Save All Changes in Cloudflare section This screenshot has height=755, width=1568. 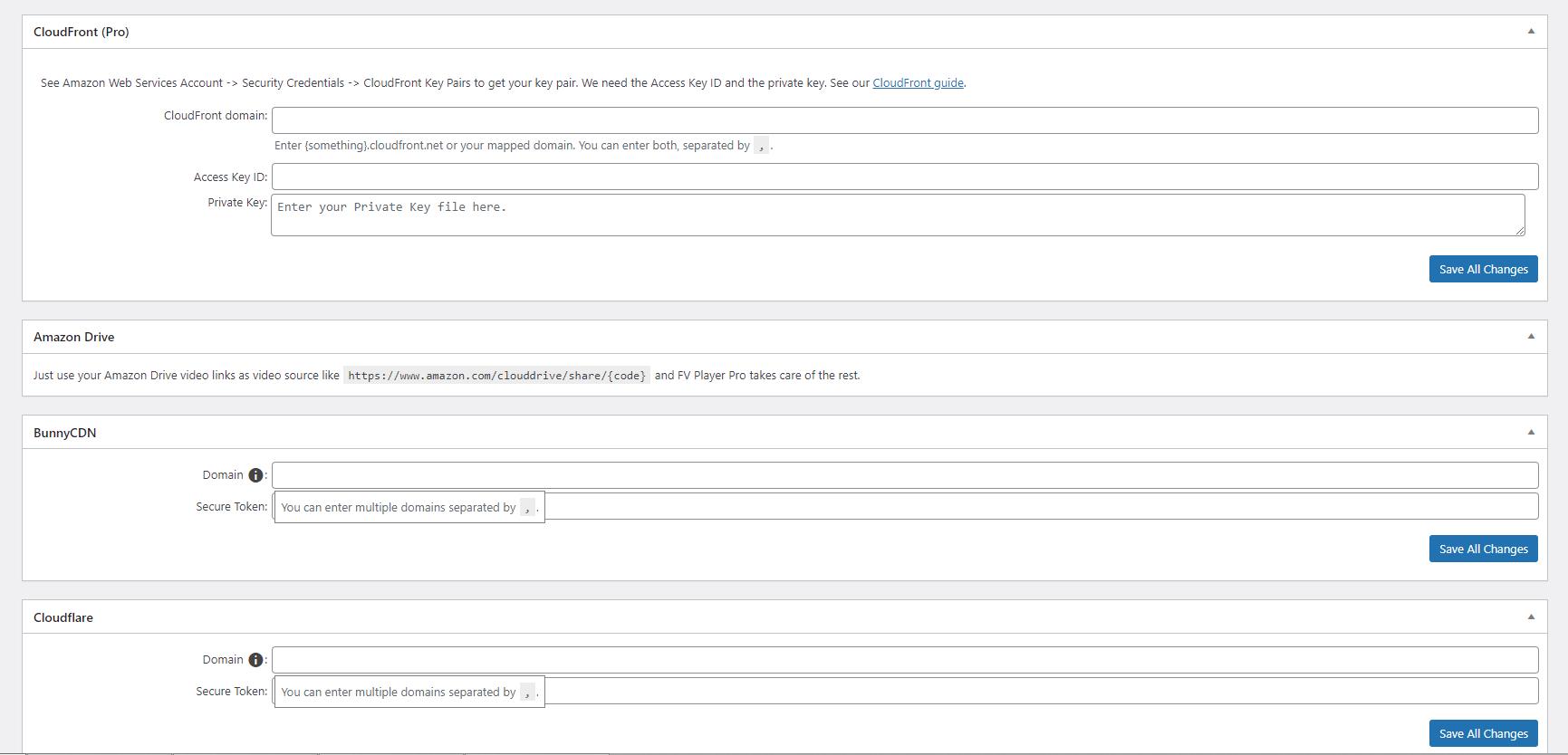pyautogui.click(x=1483, y=733)
